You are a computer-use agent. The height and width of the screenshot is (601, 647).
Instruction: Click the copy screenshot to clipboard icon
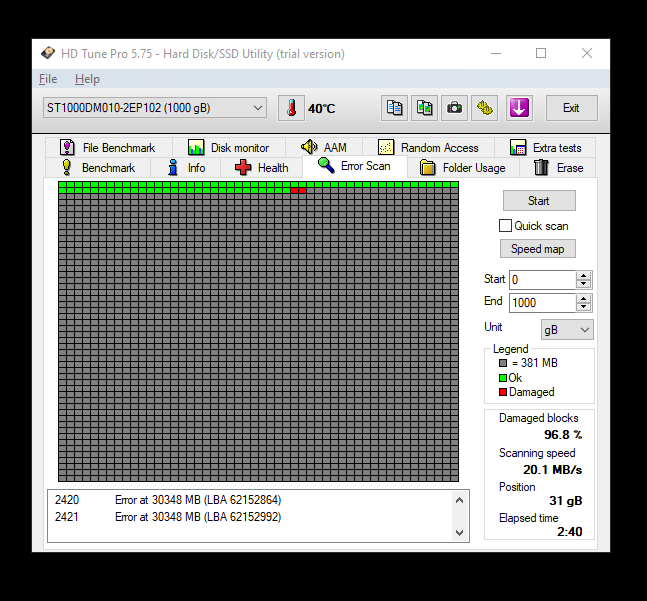pos(424,108)
